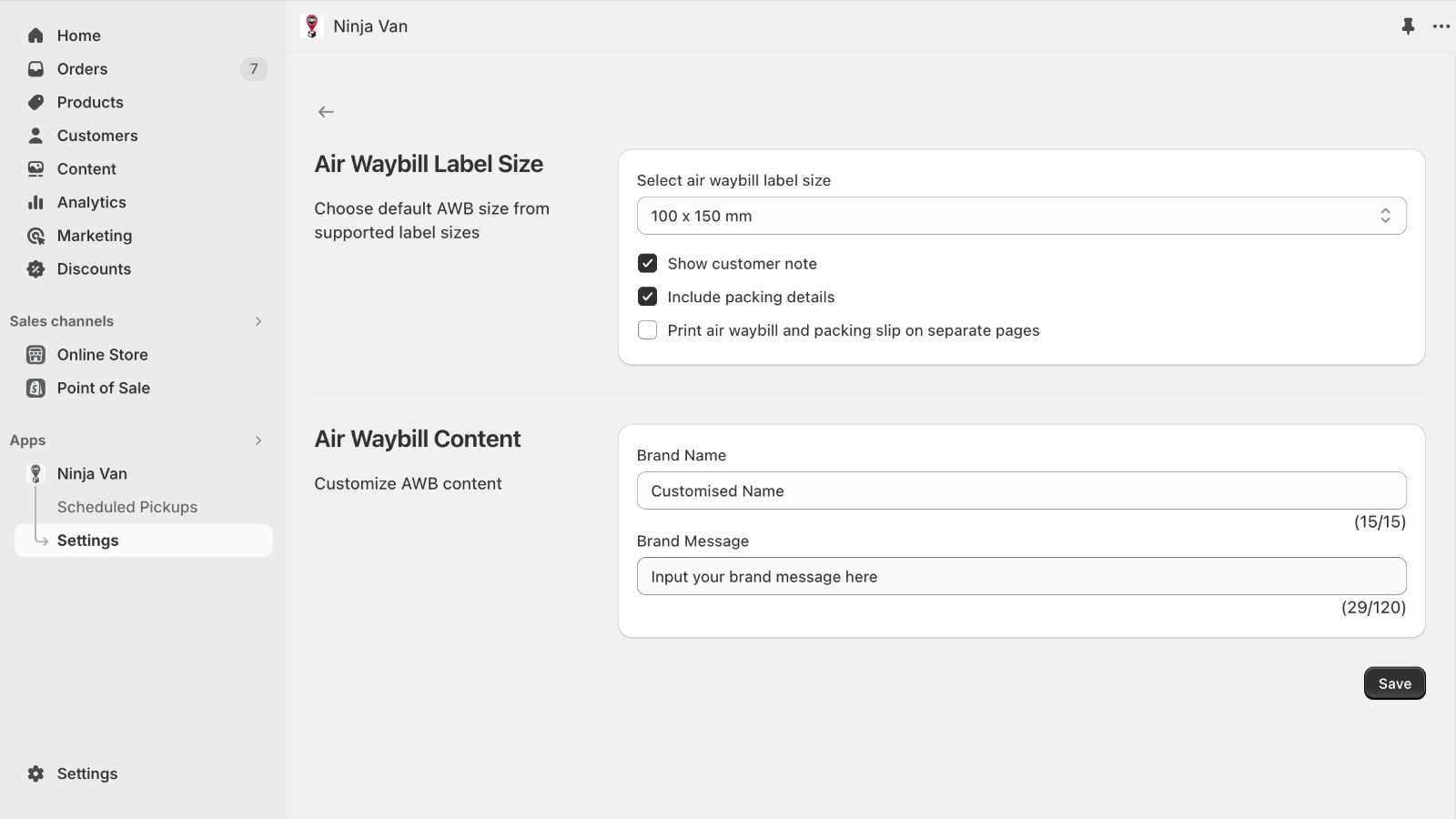
Task: Pin the Ninja Van app with the pin icon
Action: [x=1409, y=26]
